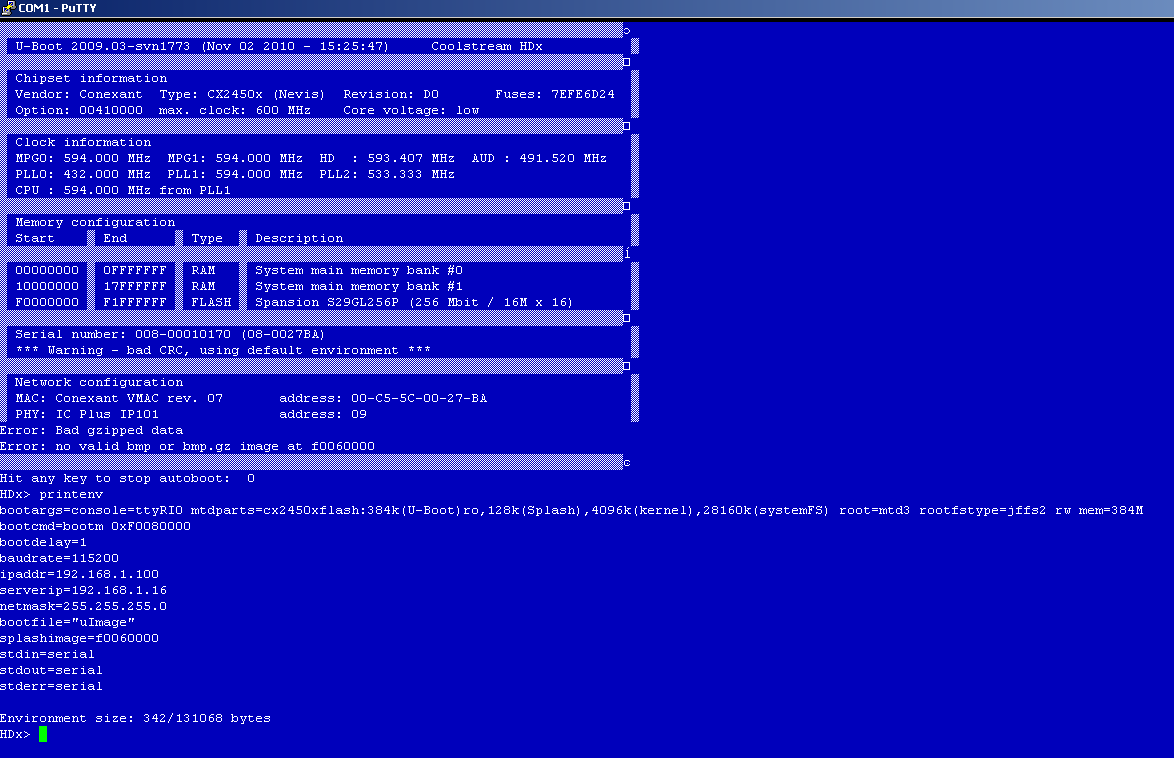Click the PuTTY icon in the title bar
1174x758 pixels.
pyautogui.click(x=8, y=8)
